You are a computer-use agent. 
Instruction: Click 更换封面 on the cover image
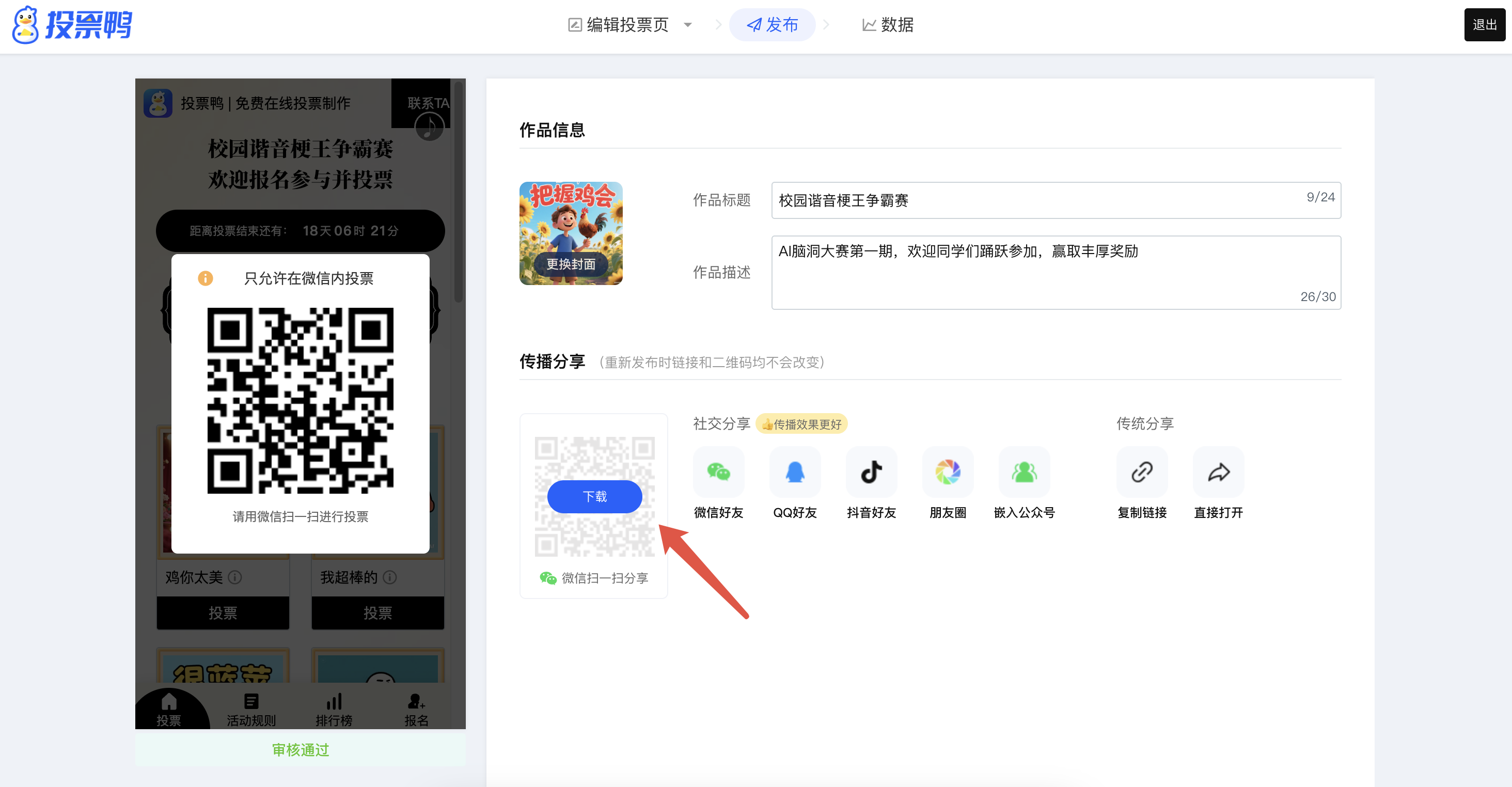(x=571, y=264)
